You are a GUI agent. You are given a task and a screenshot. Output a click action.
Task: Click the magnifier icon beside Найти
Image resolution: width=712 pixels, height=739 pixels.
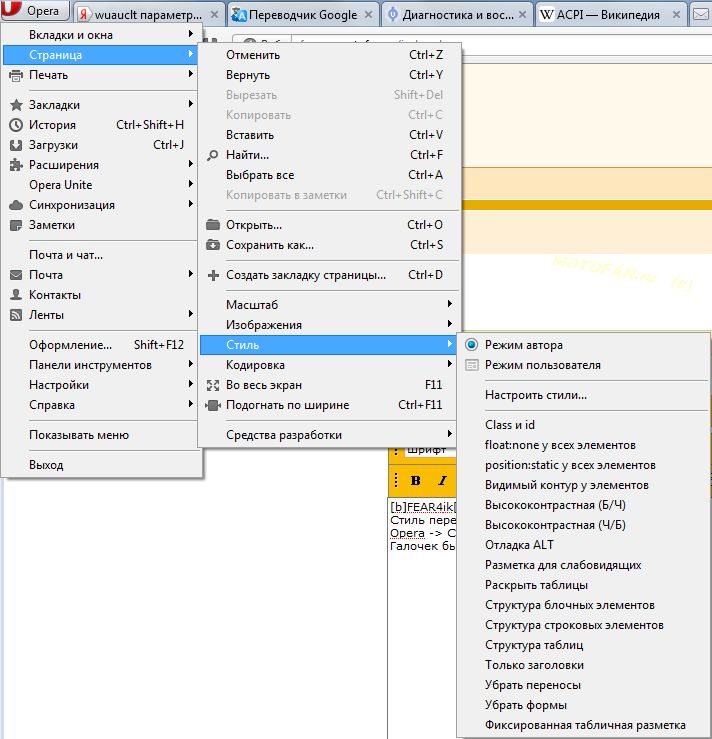point(213,155)
